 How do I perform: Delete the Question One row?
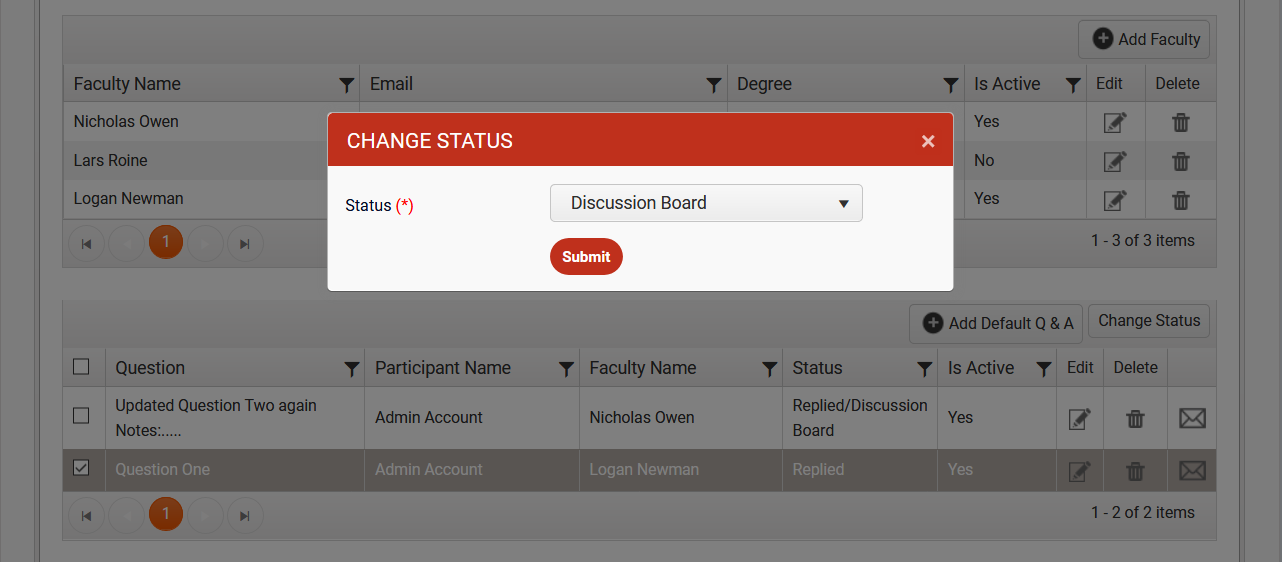click(1135, 470)
